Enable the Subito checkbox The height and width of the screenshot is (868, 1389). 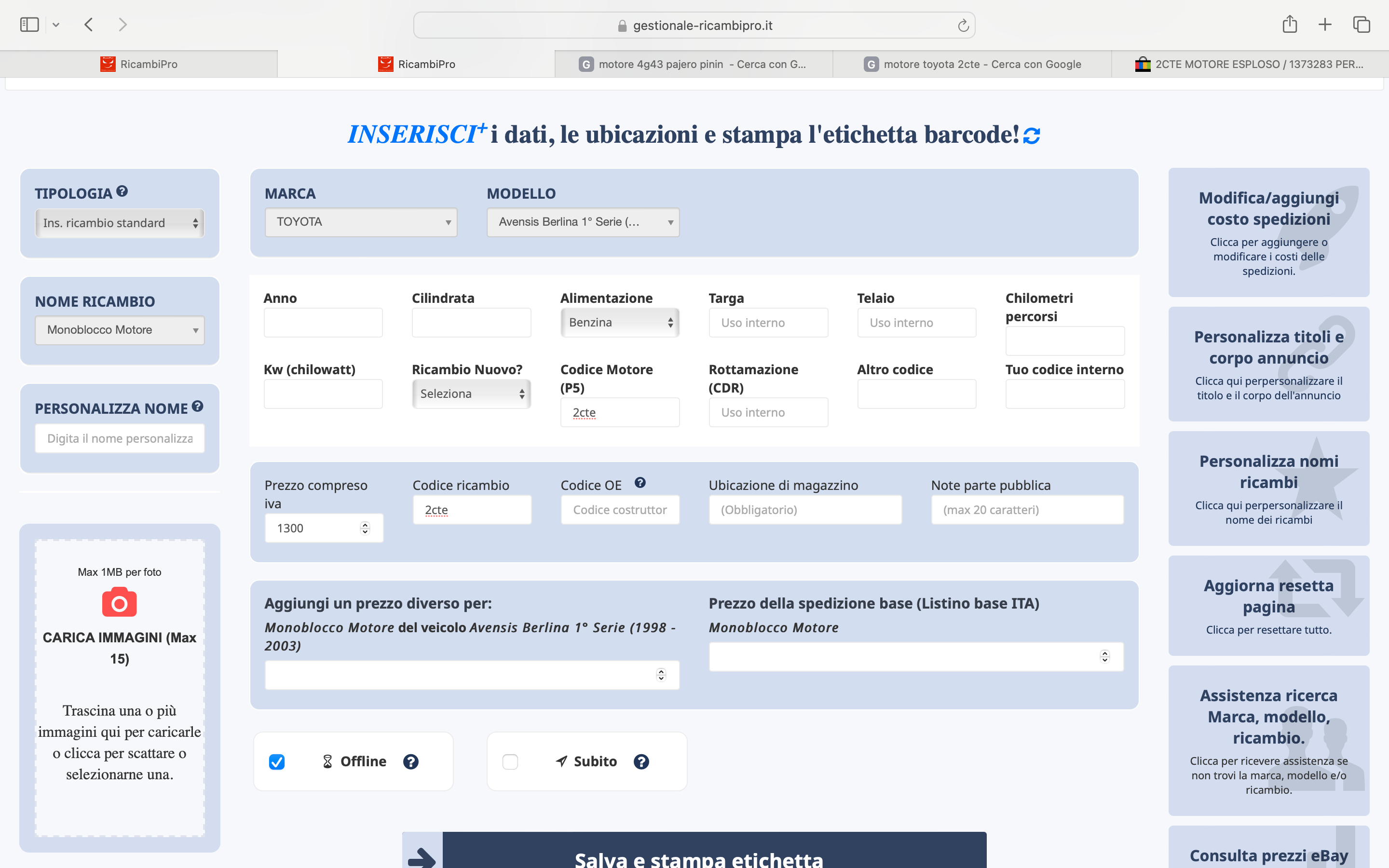pos(510,762)
